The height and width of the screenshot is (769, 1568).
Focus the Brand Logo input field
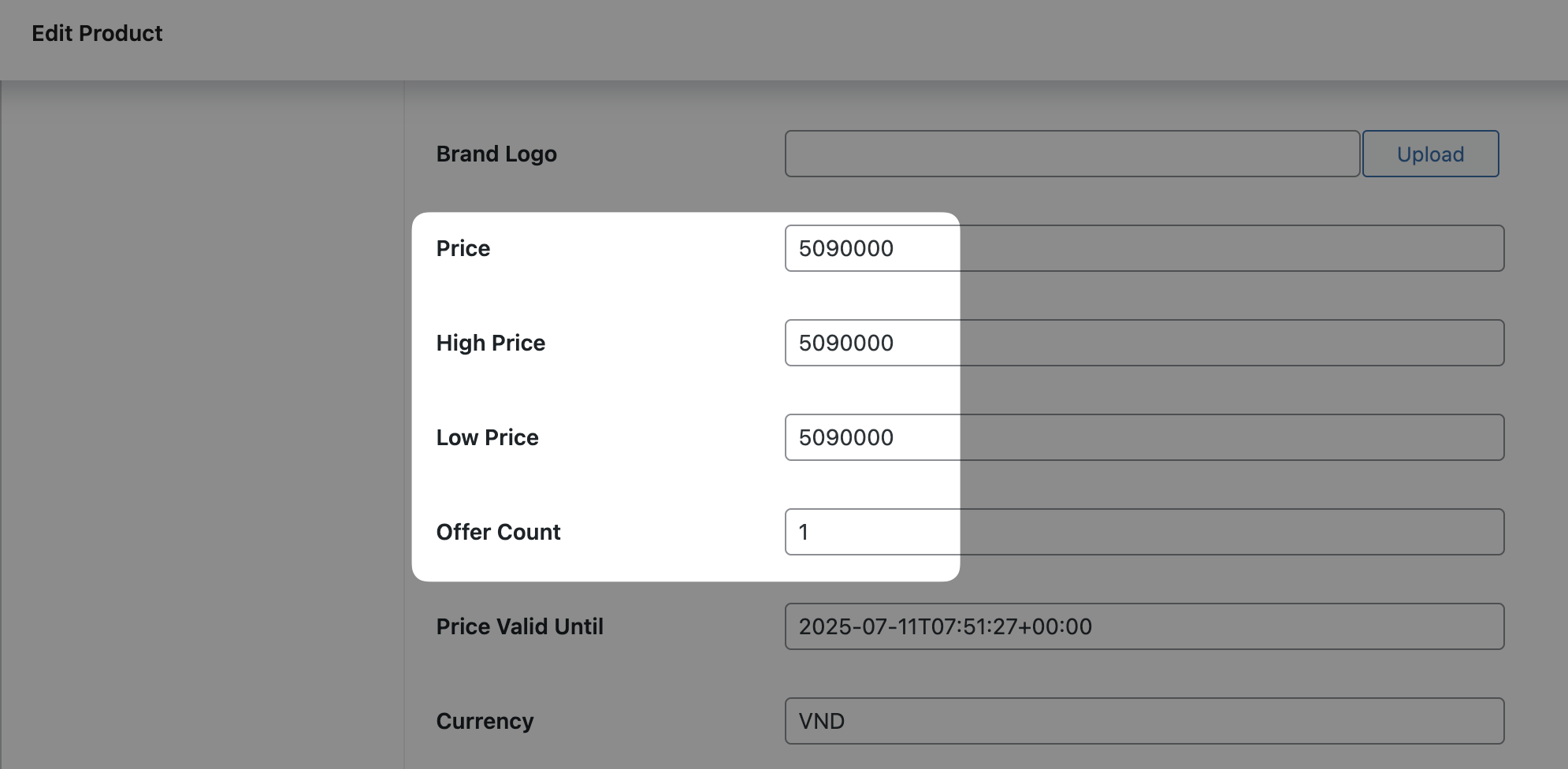[x=1072, y=154]
